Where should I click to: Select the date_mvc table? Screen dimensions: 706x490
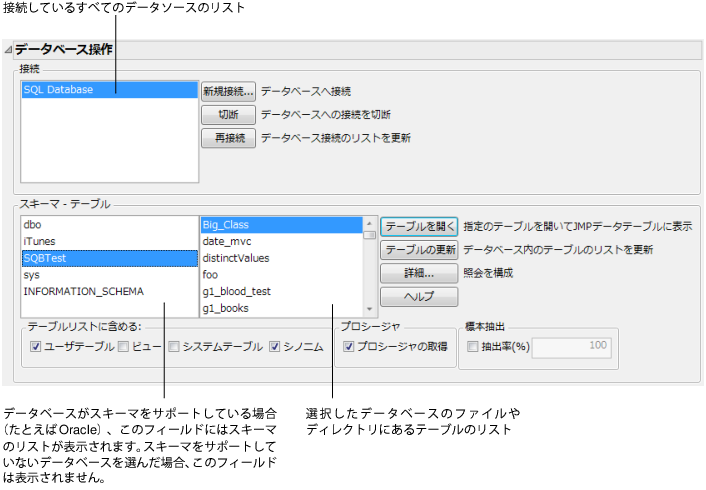(281, 241)
